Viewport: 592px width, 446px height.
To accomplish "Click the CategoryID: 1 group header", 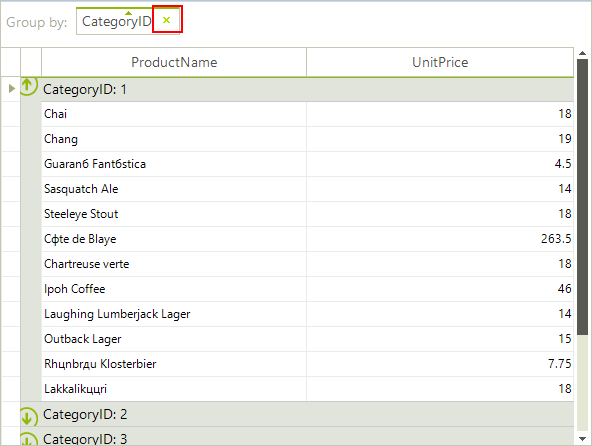I will pos(297,90).
